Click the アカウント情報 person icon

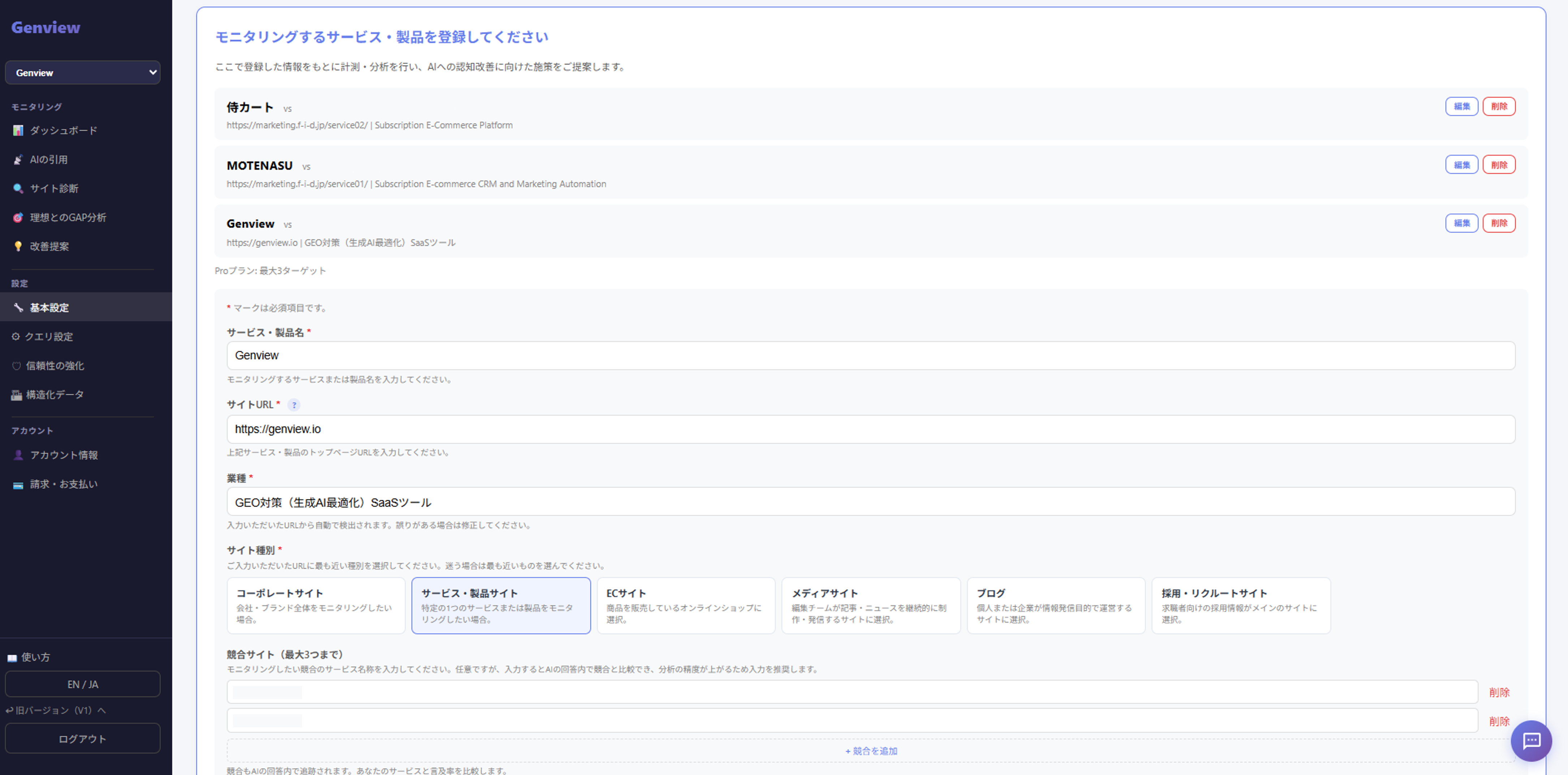(x=18, y=455)
